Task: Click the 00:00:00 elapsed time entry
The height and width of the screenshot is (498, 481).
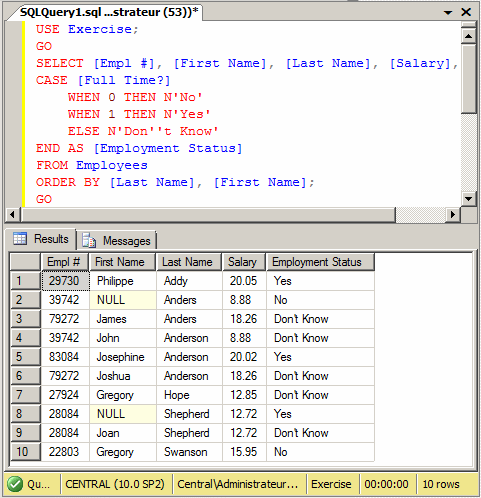Action: pos(386,484)
